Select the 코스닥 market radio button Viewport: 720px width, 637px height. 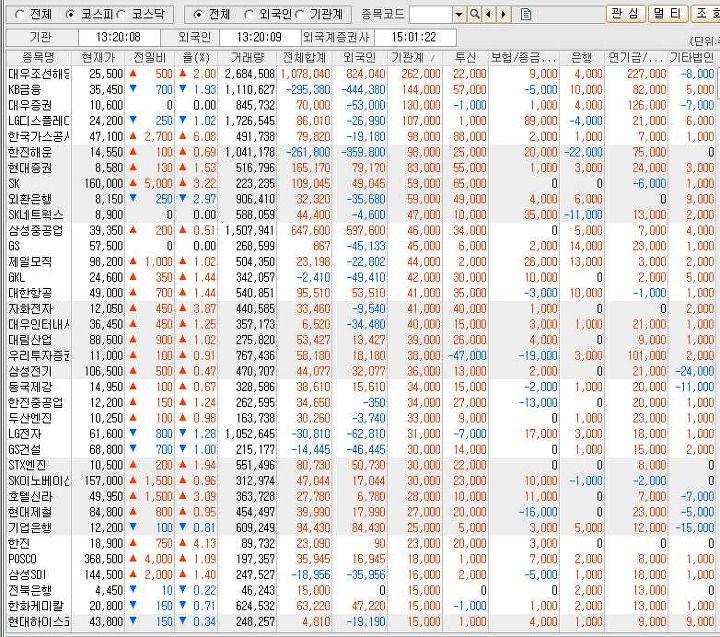(121, 15)
